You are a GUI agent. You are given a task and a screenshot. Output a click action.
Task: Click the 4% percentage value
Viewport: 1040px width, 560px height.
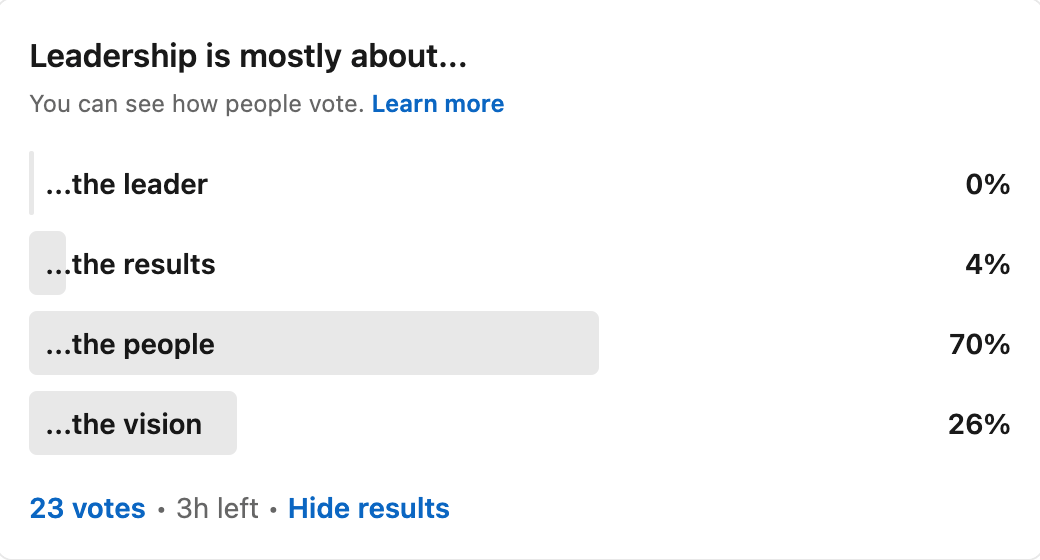(x=988, y=264)
